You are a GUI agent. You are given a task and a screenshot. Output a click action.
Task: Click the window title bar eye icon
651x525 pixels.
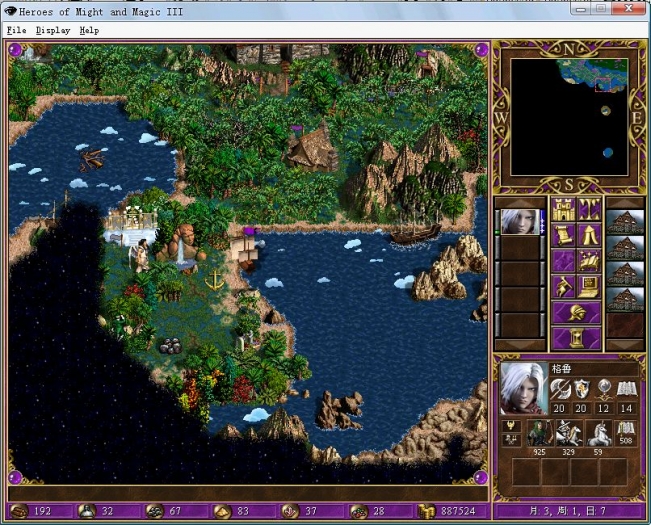pos(10,11)
